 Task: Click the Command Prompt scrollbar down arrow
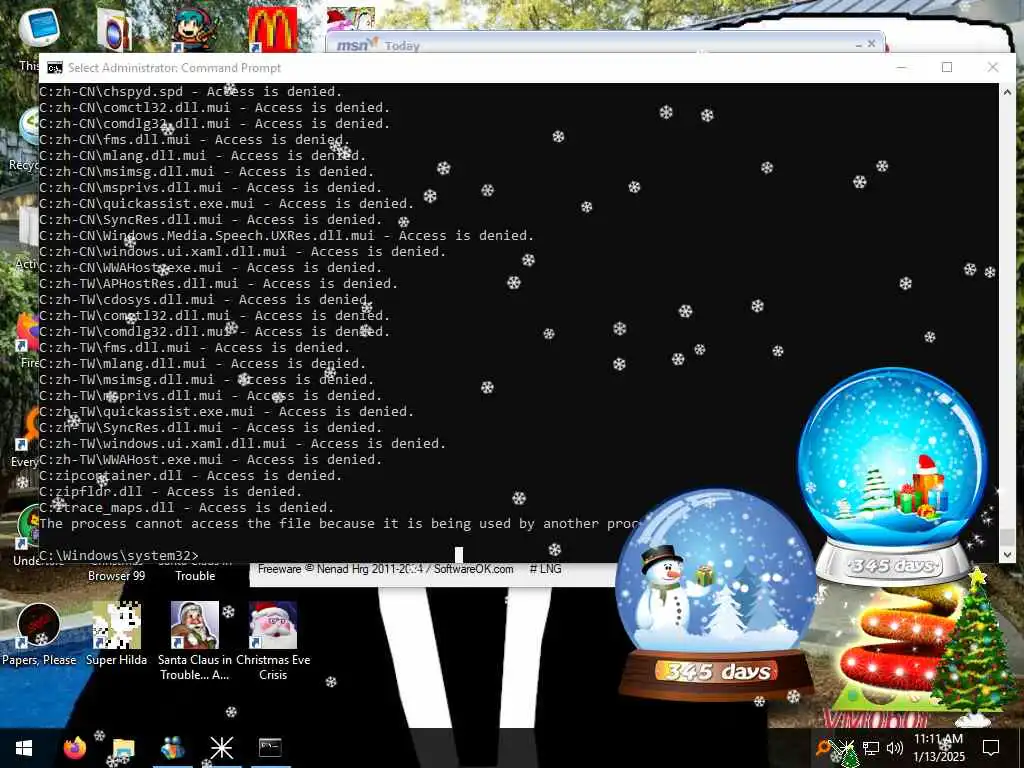point(1006,554)
